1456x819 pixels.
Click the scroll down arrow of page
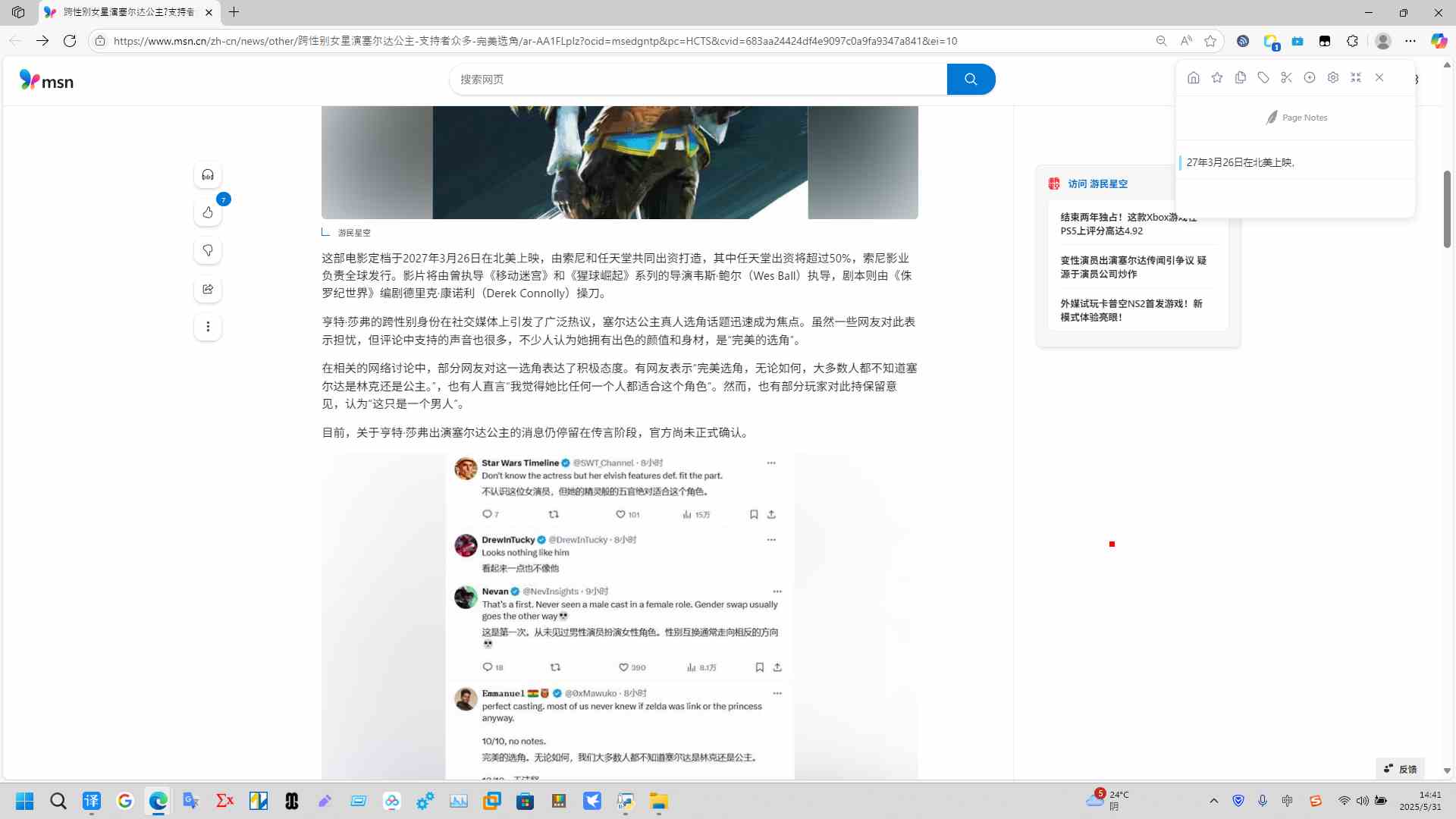point(1447,770)
